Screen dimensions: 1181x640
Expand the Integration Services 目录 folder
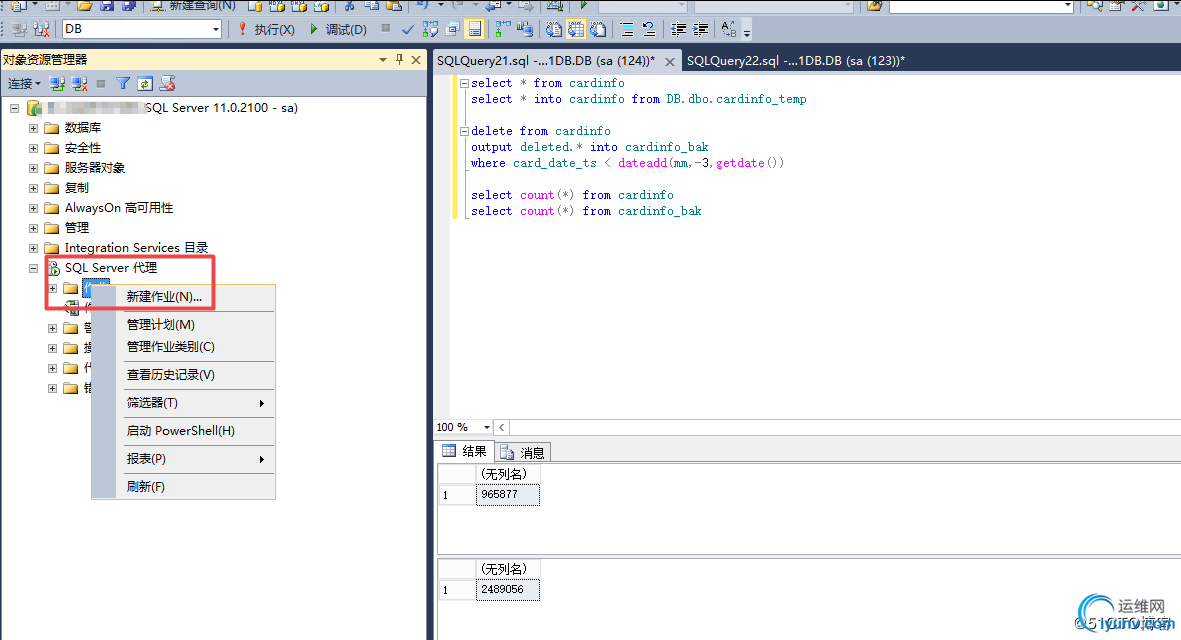(x=33, y=248)
